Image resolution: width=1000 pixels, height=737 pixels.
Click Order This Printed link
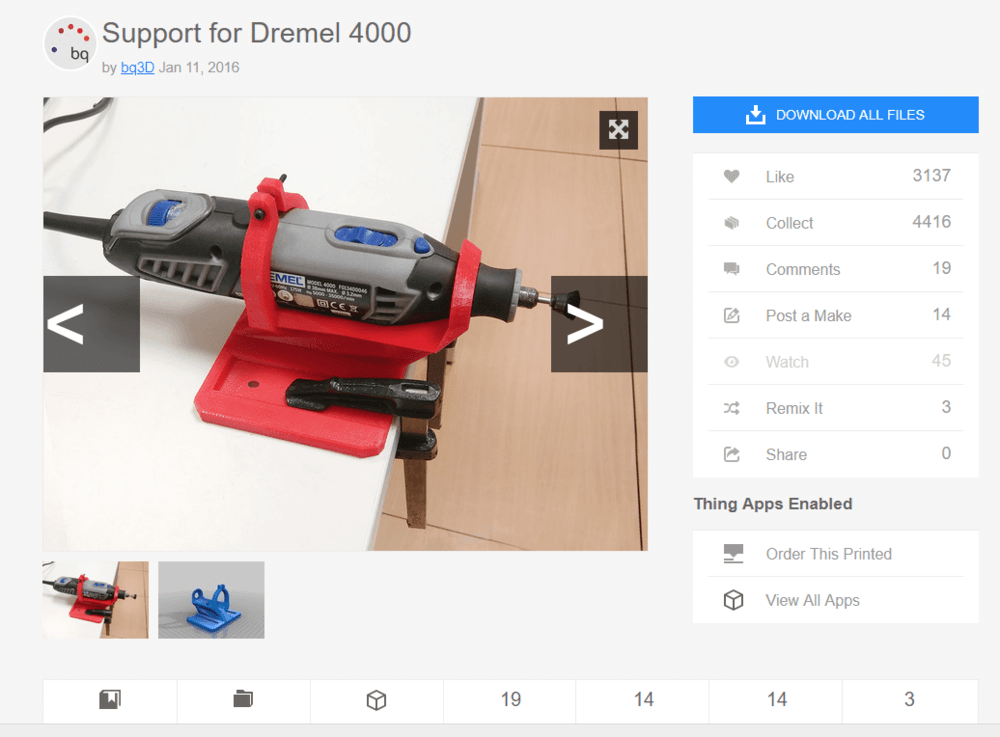[828, 554]
